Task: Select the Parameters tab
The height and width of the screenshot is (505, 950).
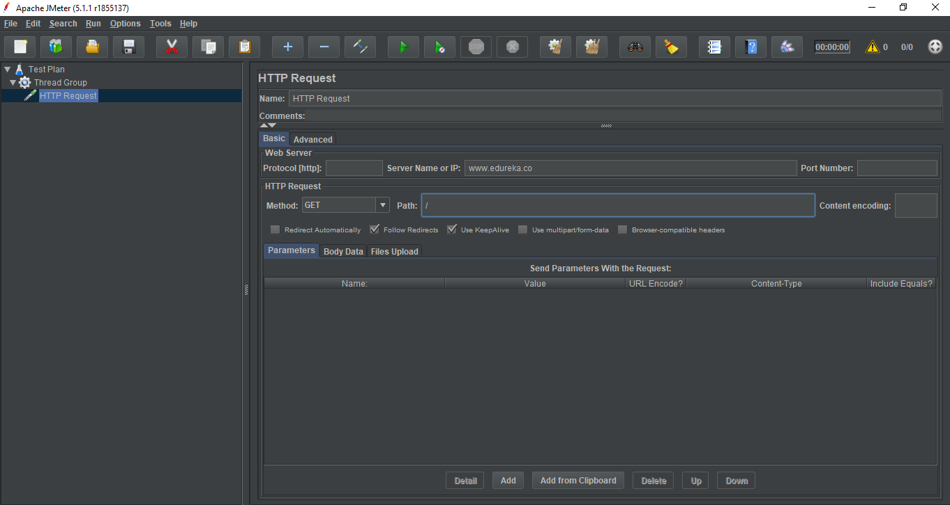Action: [x=291, y=251]
